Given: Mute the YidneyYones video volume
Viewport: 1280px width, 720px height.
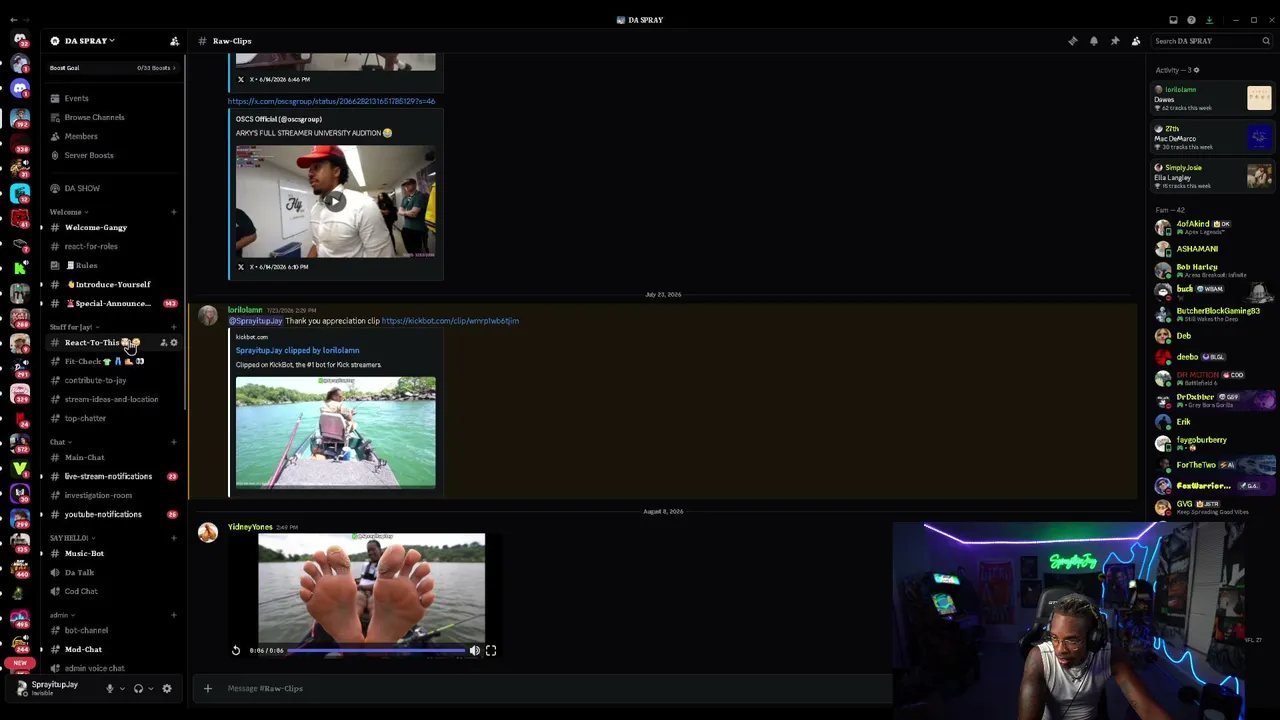Looking at the screenshot, I should coord(475,650).
